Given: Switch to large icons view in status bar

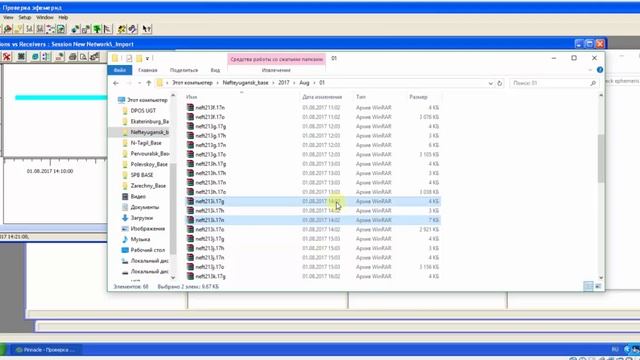Looking at the screenshot, I should pyautogui.click(x=598, y=286).
